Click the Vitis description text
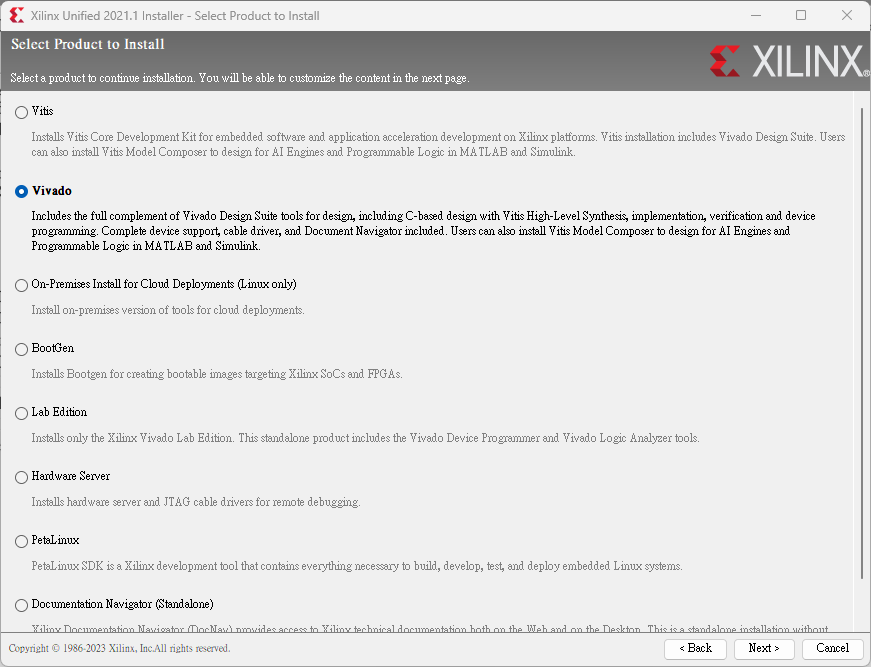This screenshot has width=871, height=667. coord(438,144)
